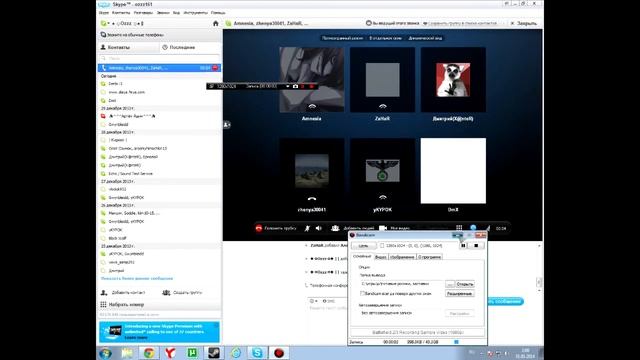Click Add contact icon in Skype sidebar
Image resolution: width=640 pixels, height=360 pixels.
pyautogui.click(x=104, y=293)
